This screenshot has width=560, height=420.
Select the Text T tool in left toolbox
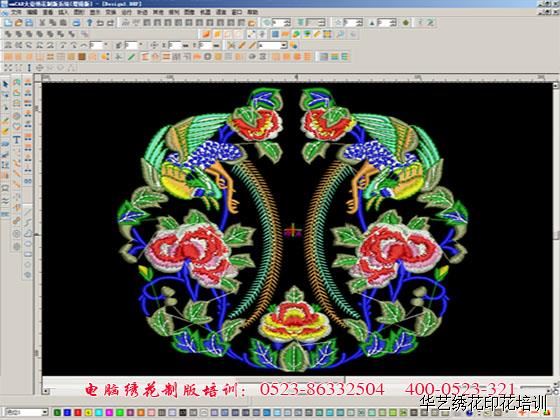(17, 139)
